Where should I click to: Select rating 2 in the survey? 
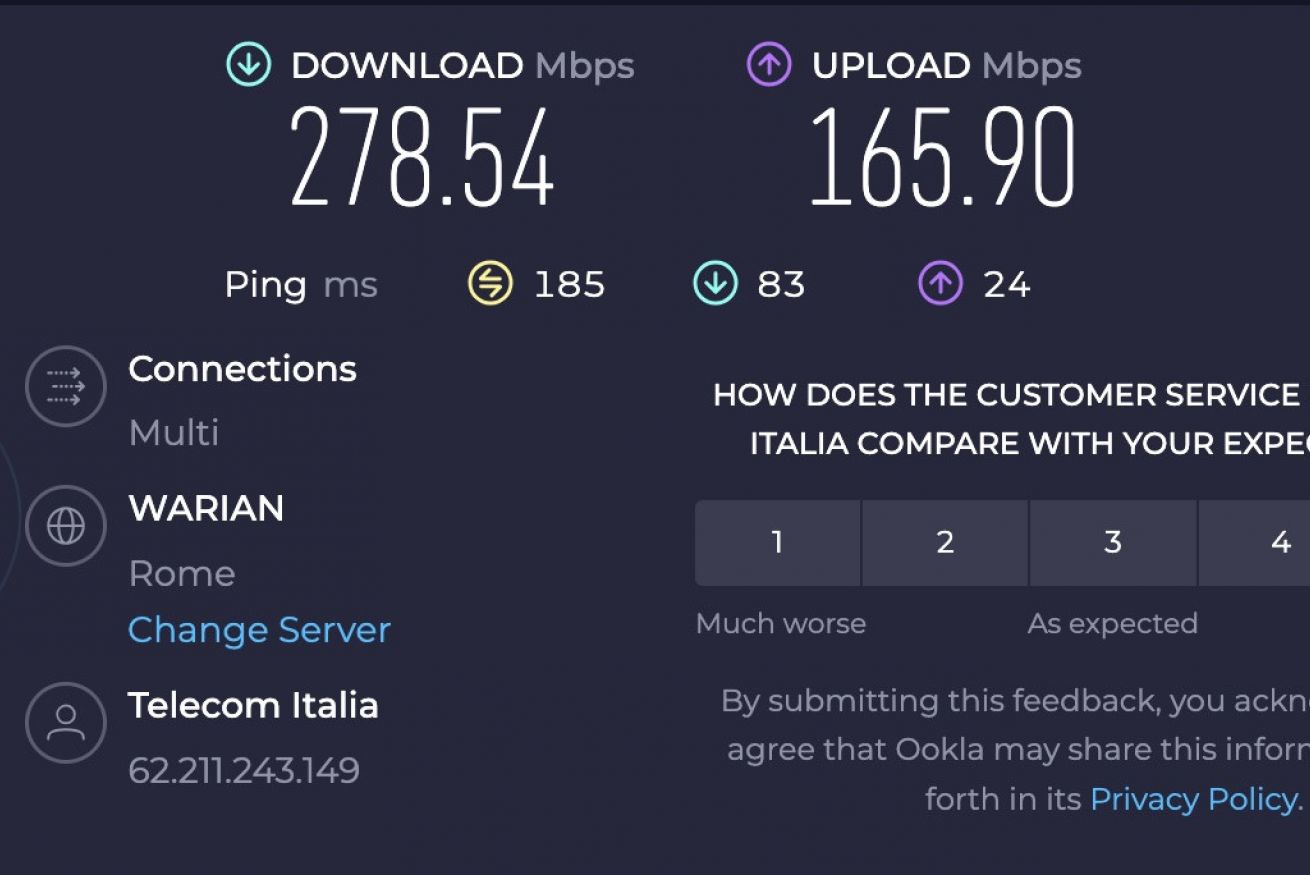[945, 543]
